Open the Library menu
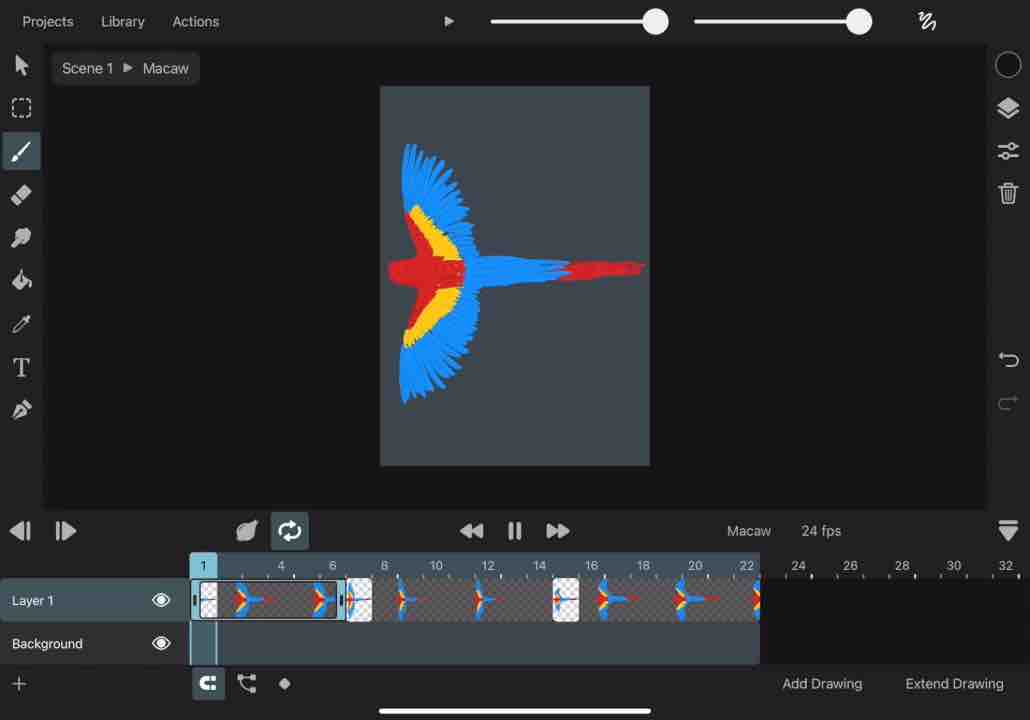 coord(123,21)
